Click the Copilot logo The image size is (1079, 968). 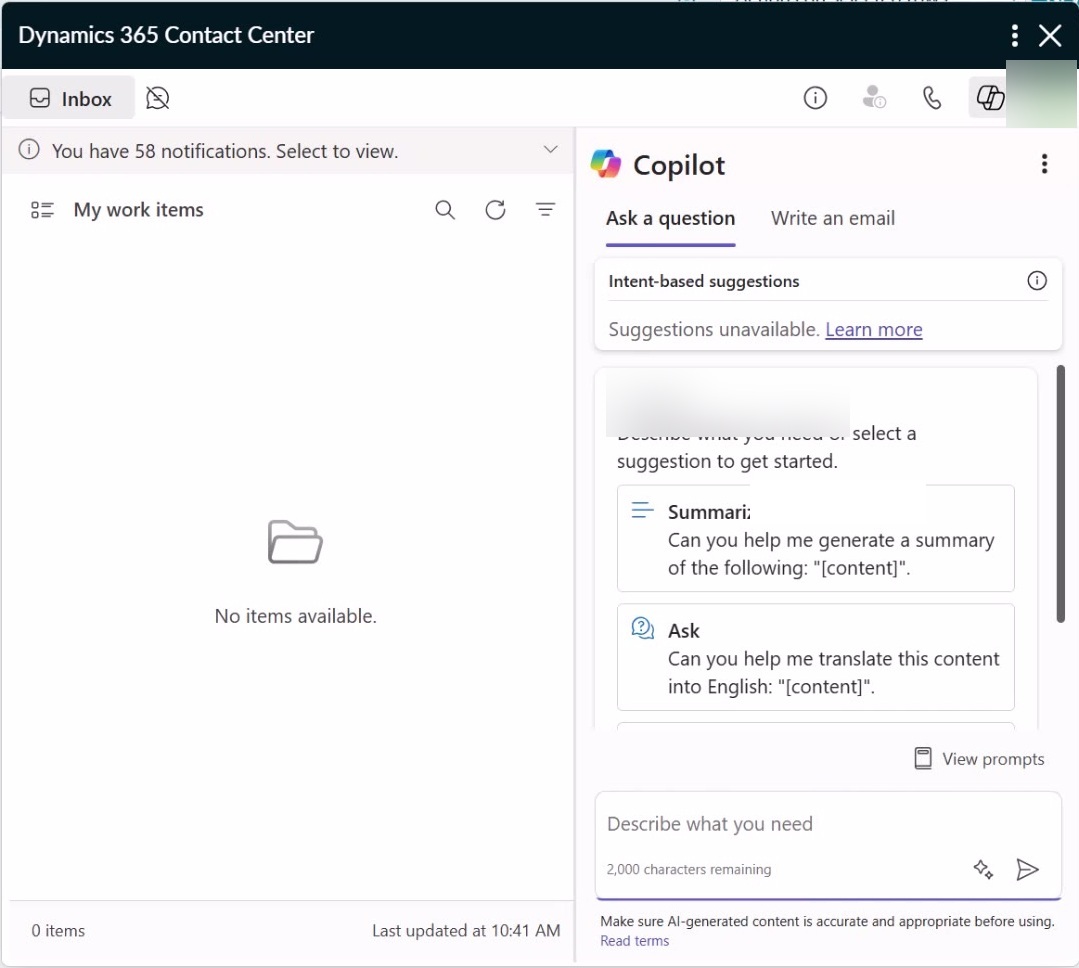tap(606, 164)
